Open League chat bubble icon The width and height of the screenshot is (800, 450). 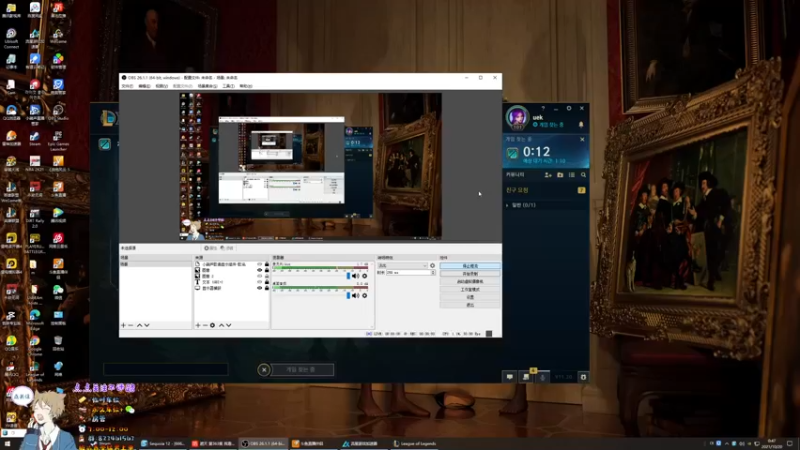(x=510, y=377)
